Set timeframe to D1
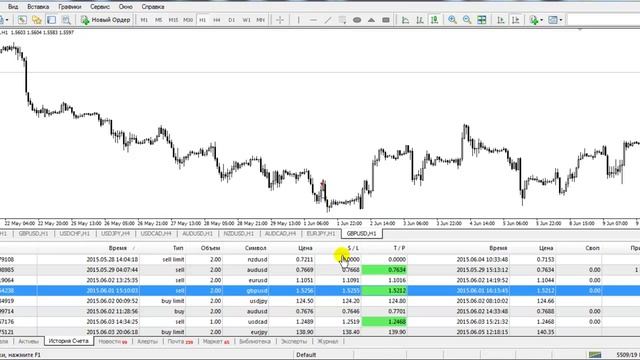Screen dimensions: 640x360 tap(231, 20)
